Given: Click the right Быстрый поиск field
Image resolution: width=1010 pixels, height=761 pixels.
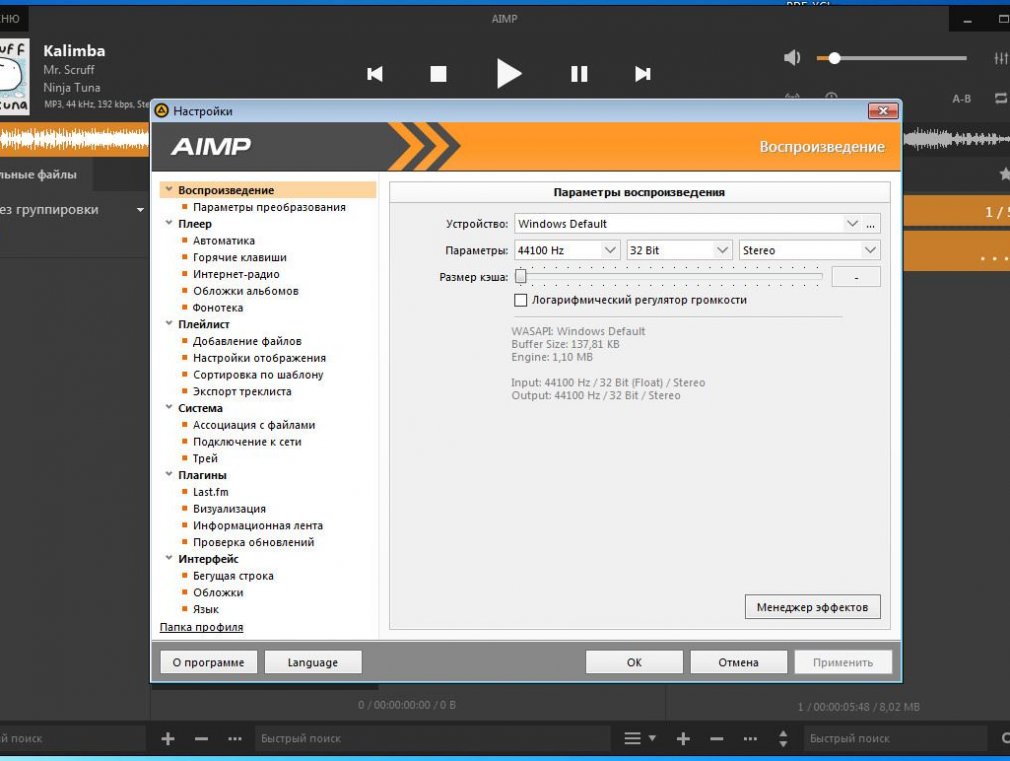Looking at the screenshot, I should point(895,738).
